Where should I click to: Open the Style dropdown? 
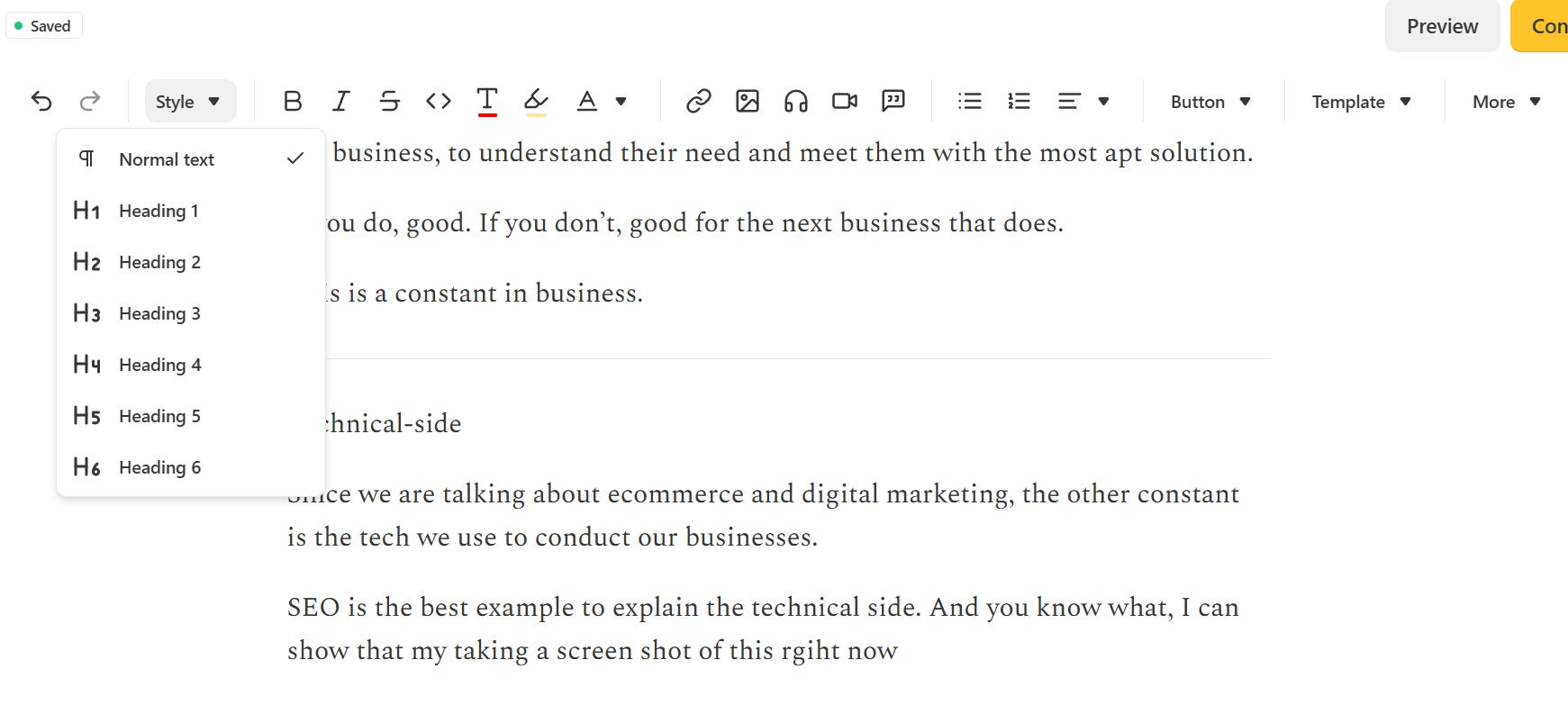(190, 101)
